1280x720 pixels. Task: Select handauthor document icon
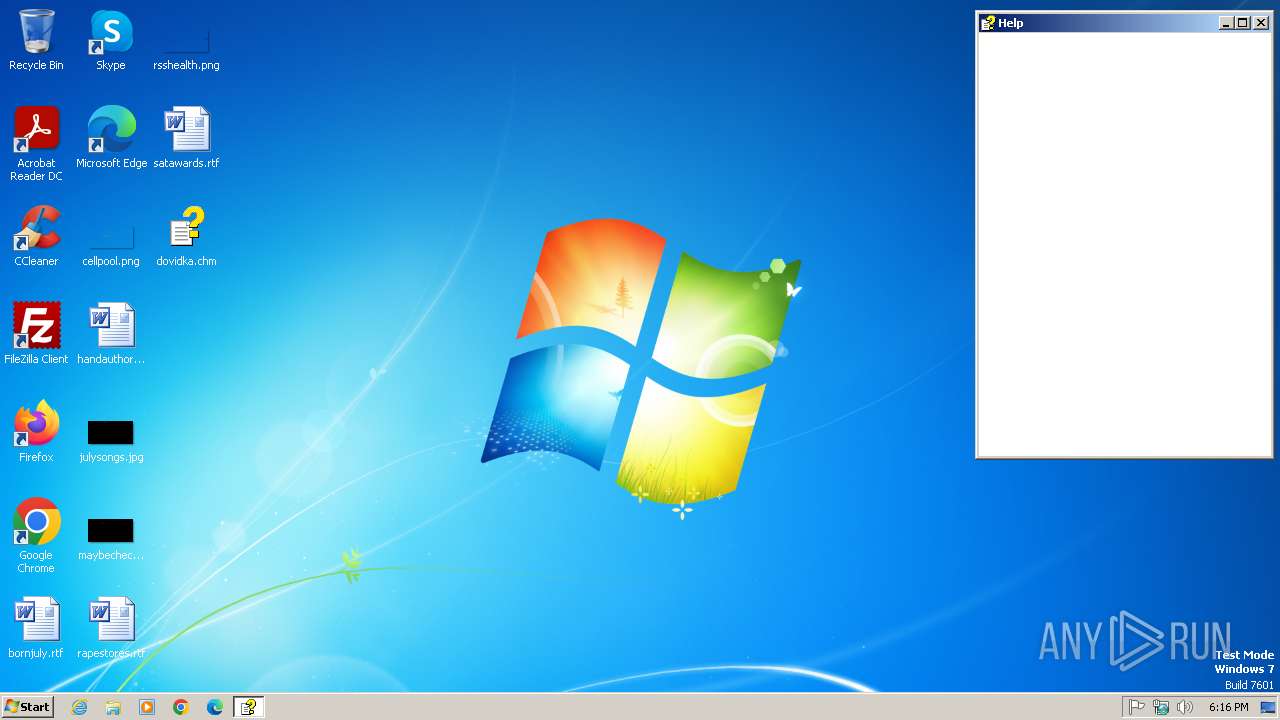(111, 334)
